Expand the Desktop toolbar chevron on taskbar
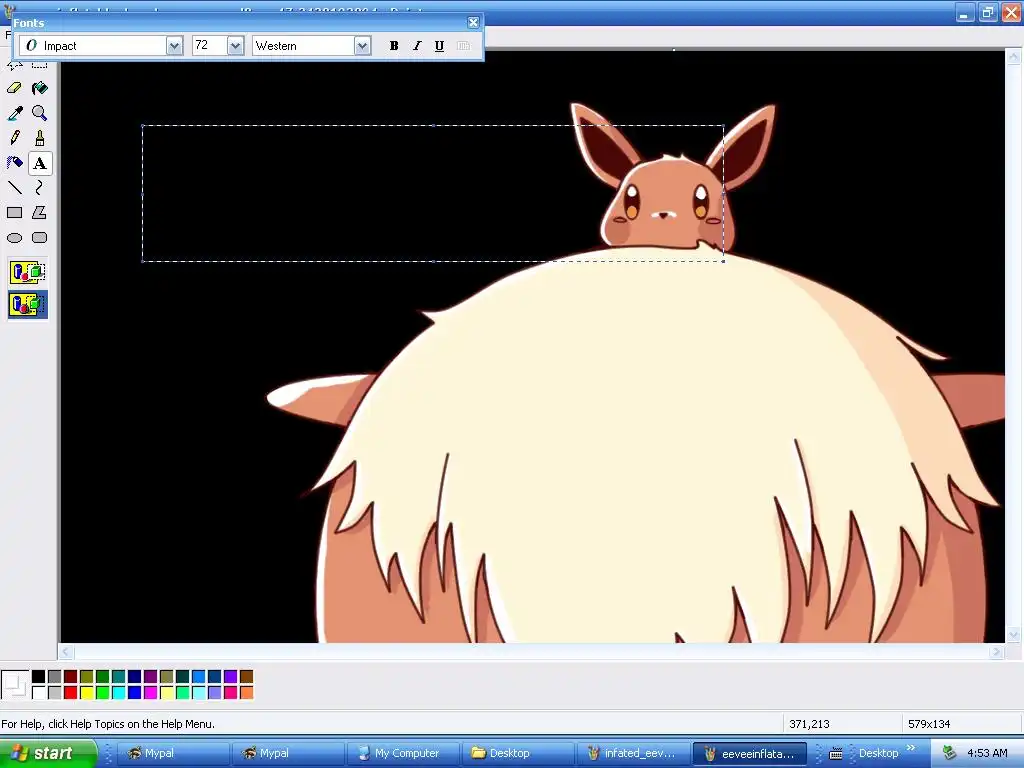The height and width of the screenshot is (768, 1024). click(x=911, y=748)
